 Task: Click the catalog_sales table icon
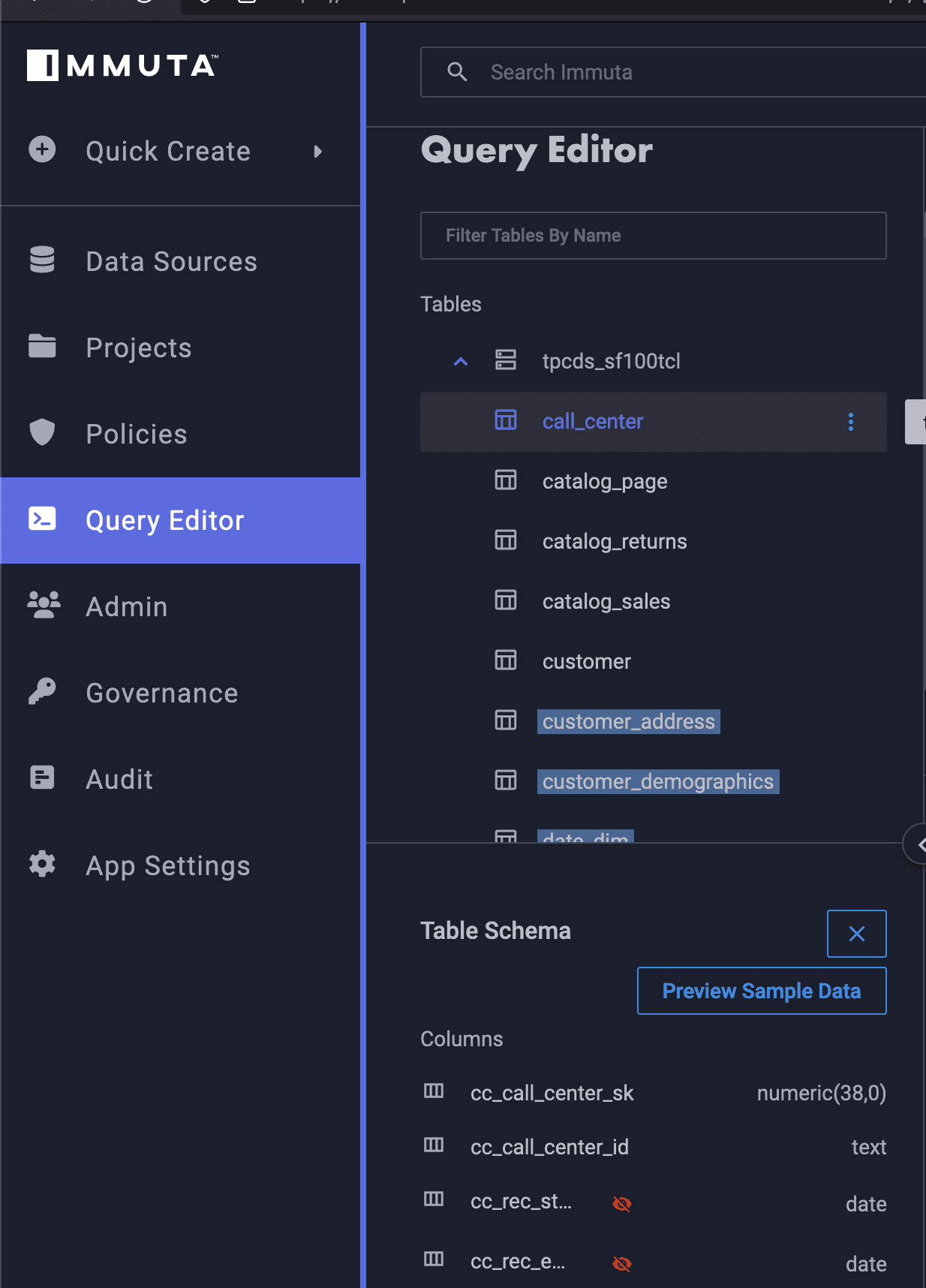(506, 600)
